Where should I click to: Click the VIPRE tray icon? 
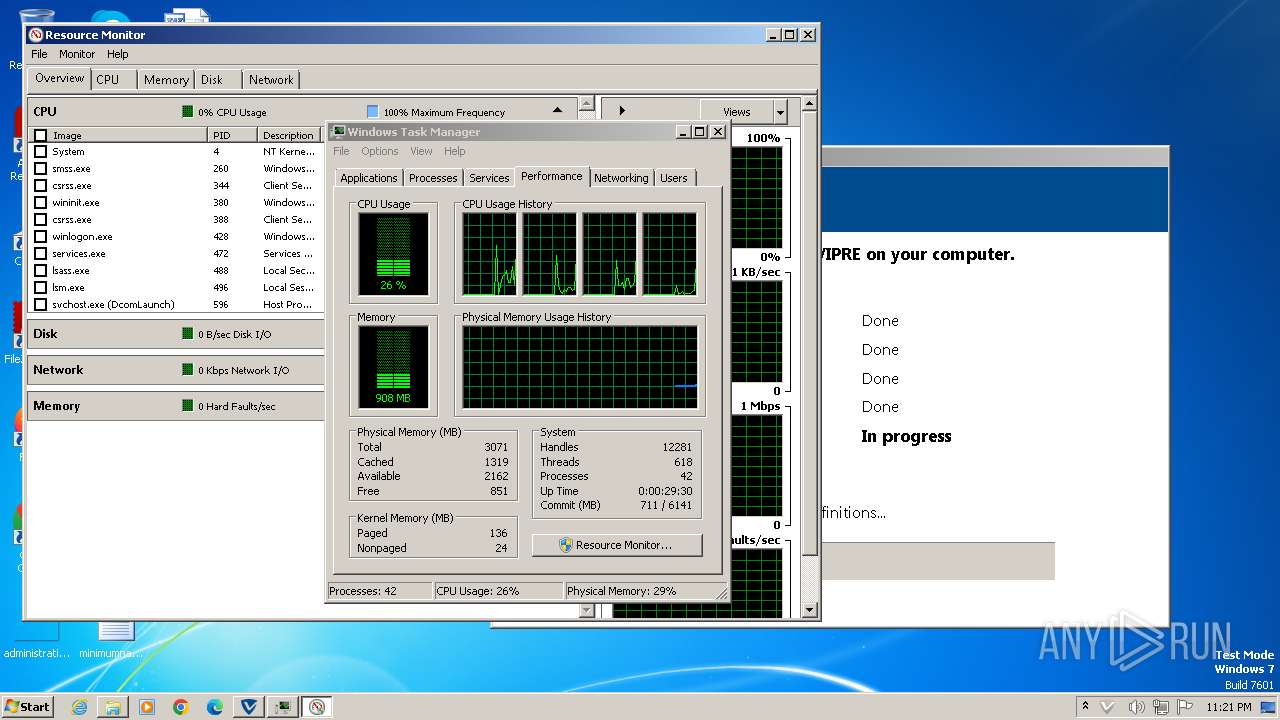[x=1107, y=707]
